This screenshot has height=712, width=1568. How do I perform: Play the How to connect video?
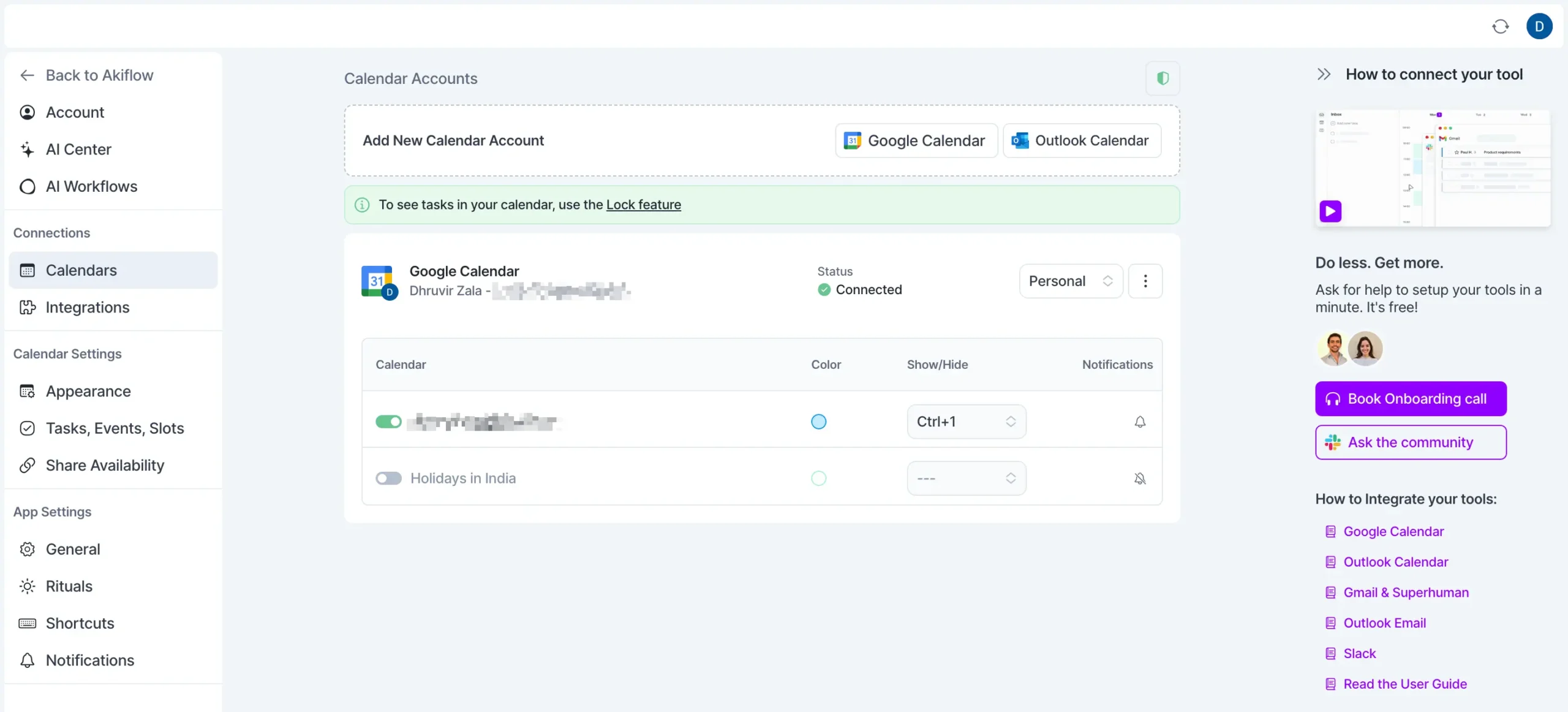[x=1330, y=211]
